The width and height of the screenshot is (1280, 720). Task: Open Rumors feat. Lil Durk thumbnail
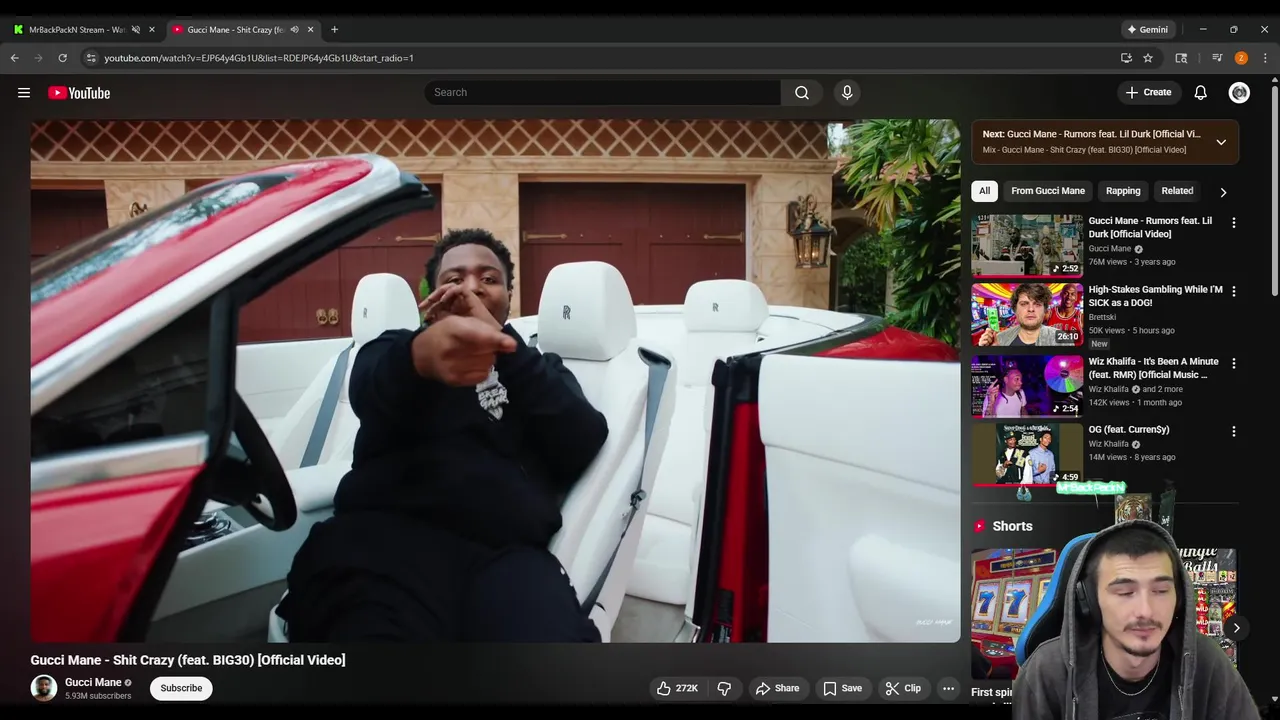coord(1027,245)
